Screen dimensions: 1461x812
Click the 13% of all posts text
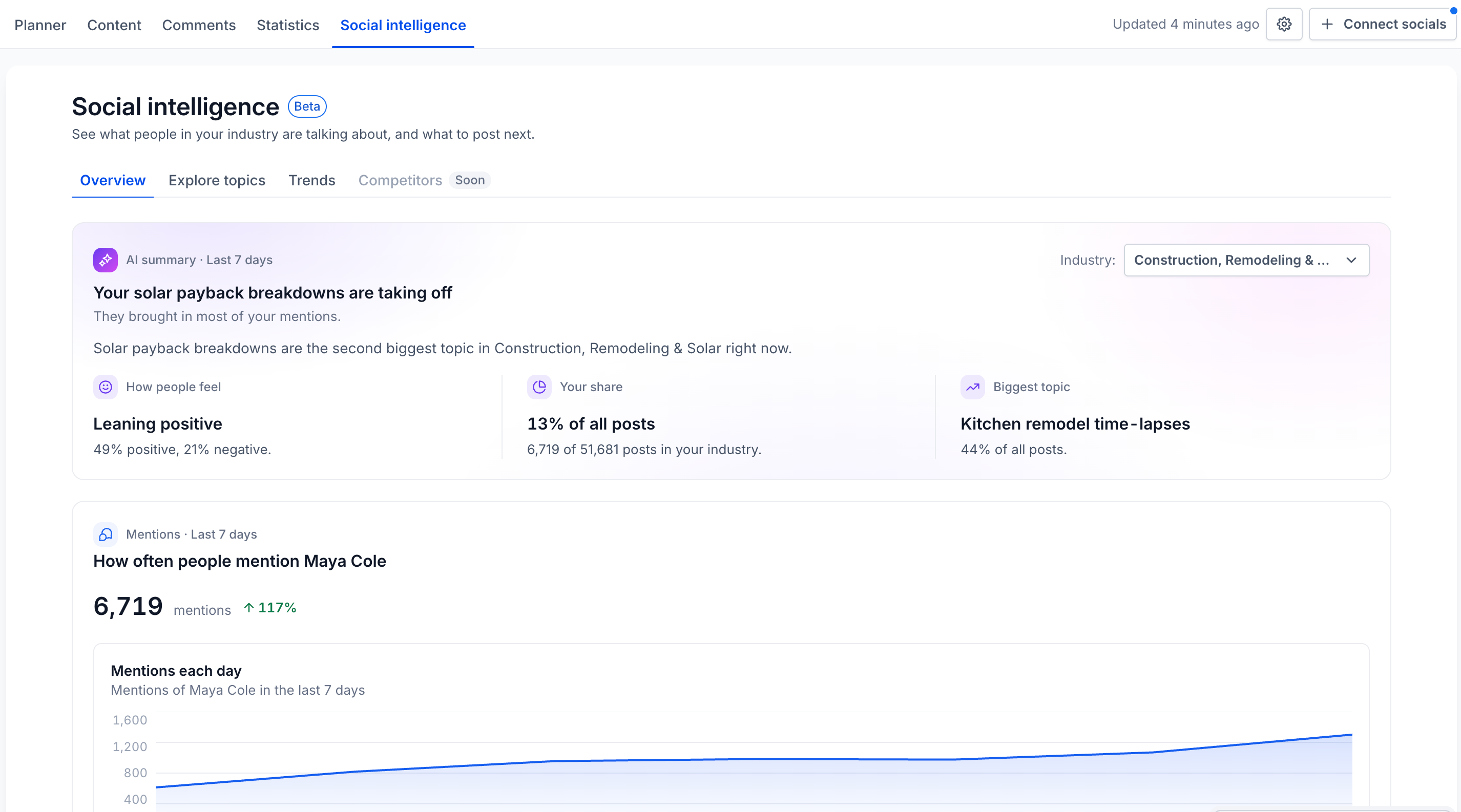coord(591,424)
